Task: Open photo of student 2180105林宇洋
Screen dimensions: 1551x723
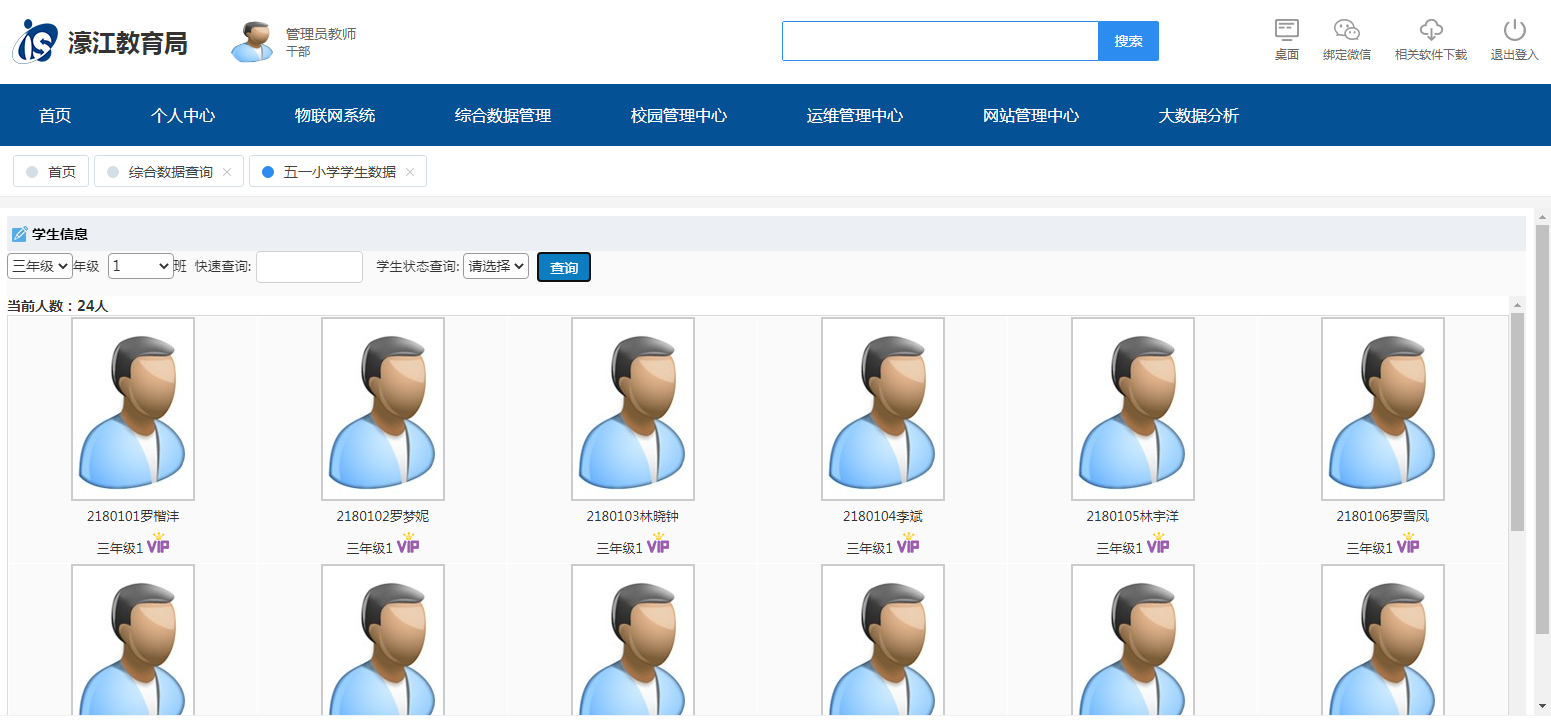Action: point(1133,409)
